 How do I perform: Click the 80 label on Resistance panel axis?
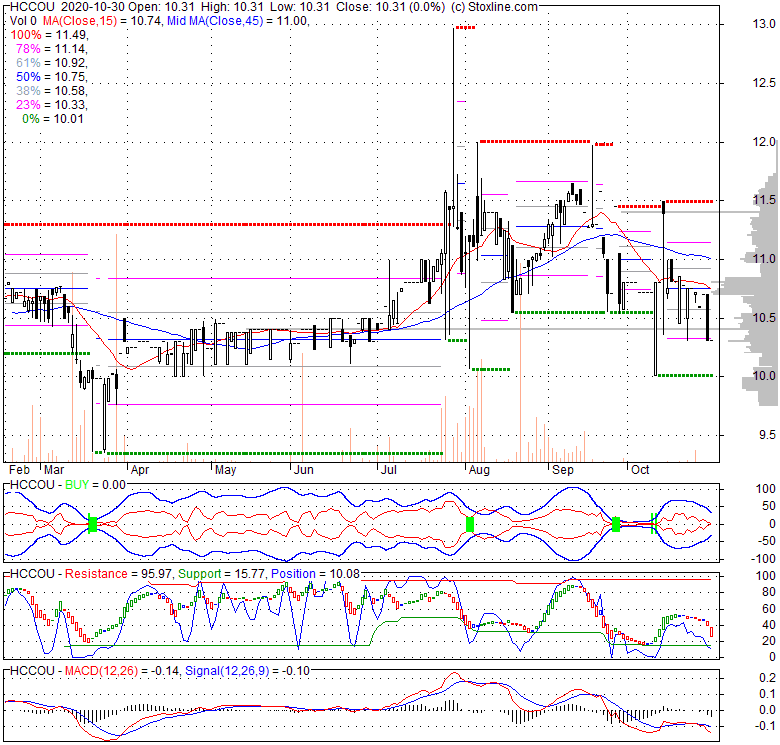pos(769,592)
